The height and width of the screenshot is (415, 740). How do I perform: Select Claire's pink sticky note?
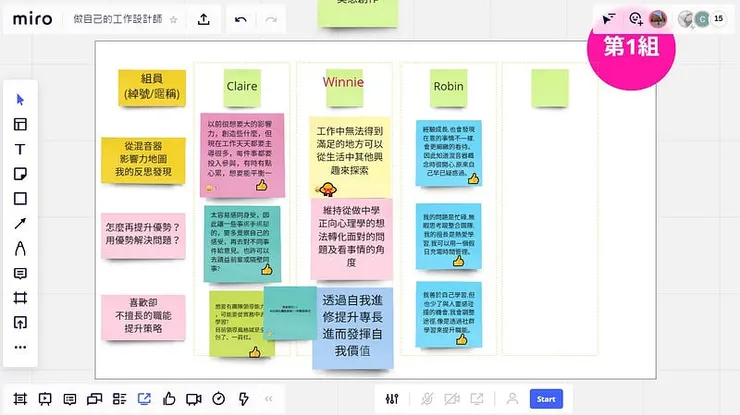coord(242,154)
